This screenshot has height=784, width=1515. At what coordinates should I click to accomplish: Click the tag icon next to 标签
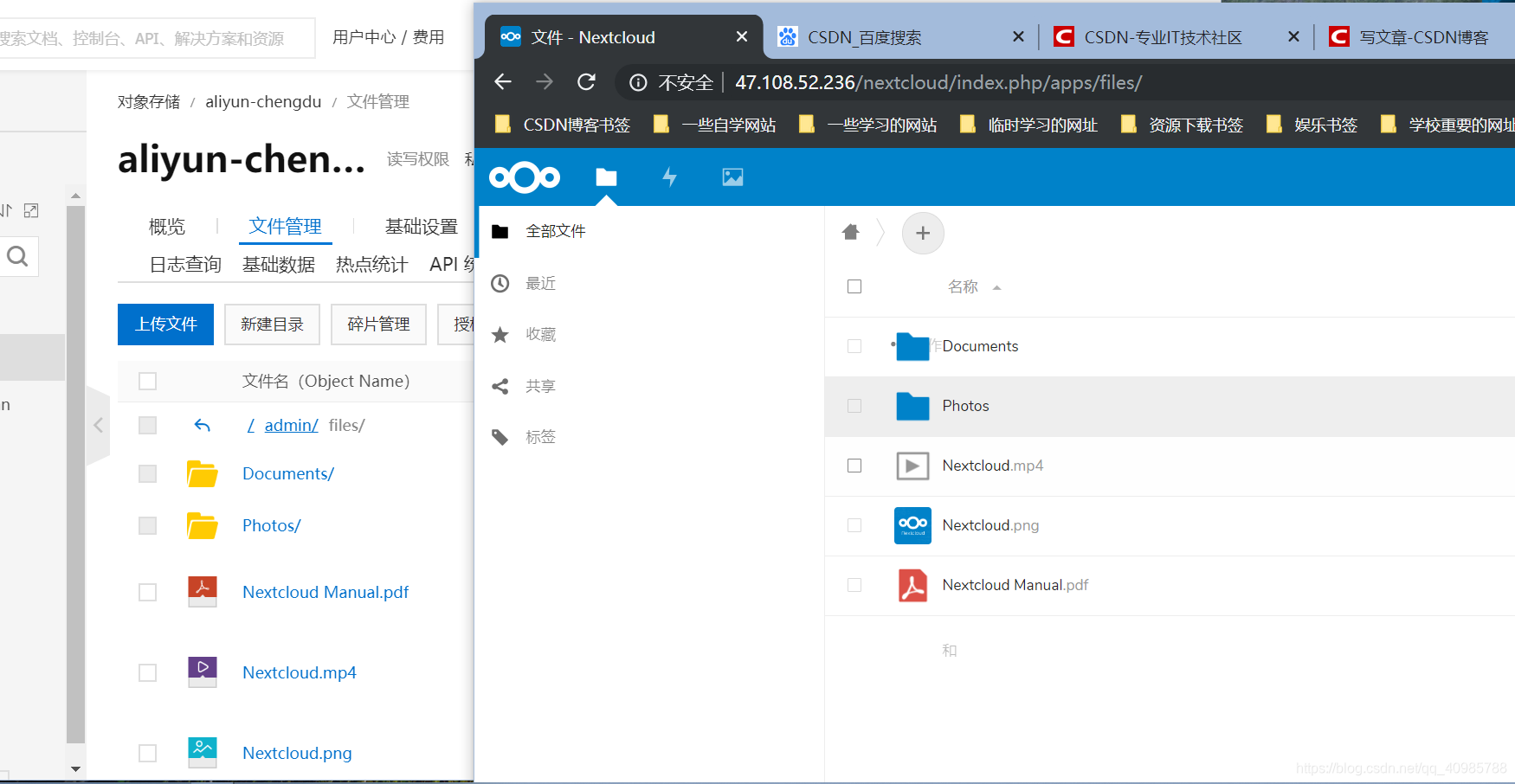pos(500,437)
